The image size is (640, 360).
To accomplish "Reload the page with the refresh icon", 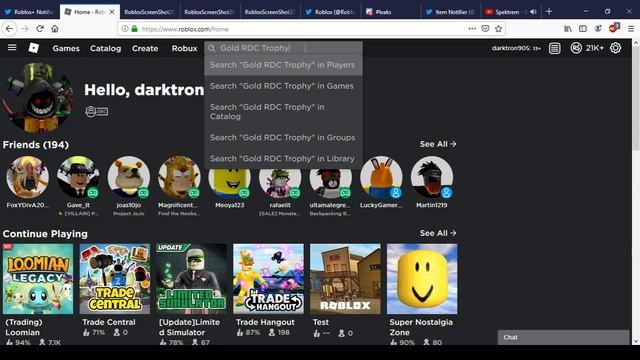I will [40, 29].
